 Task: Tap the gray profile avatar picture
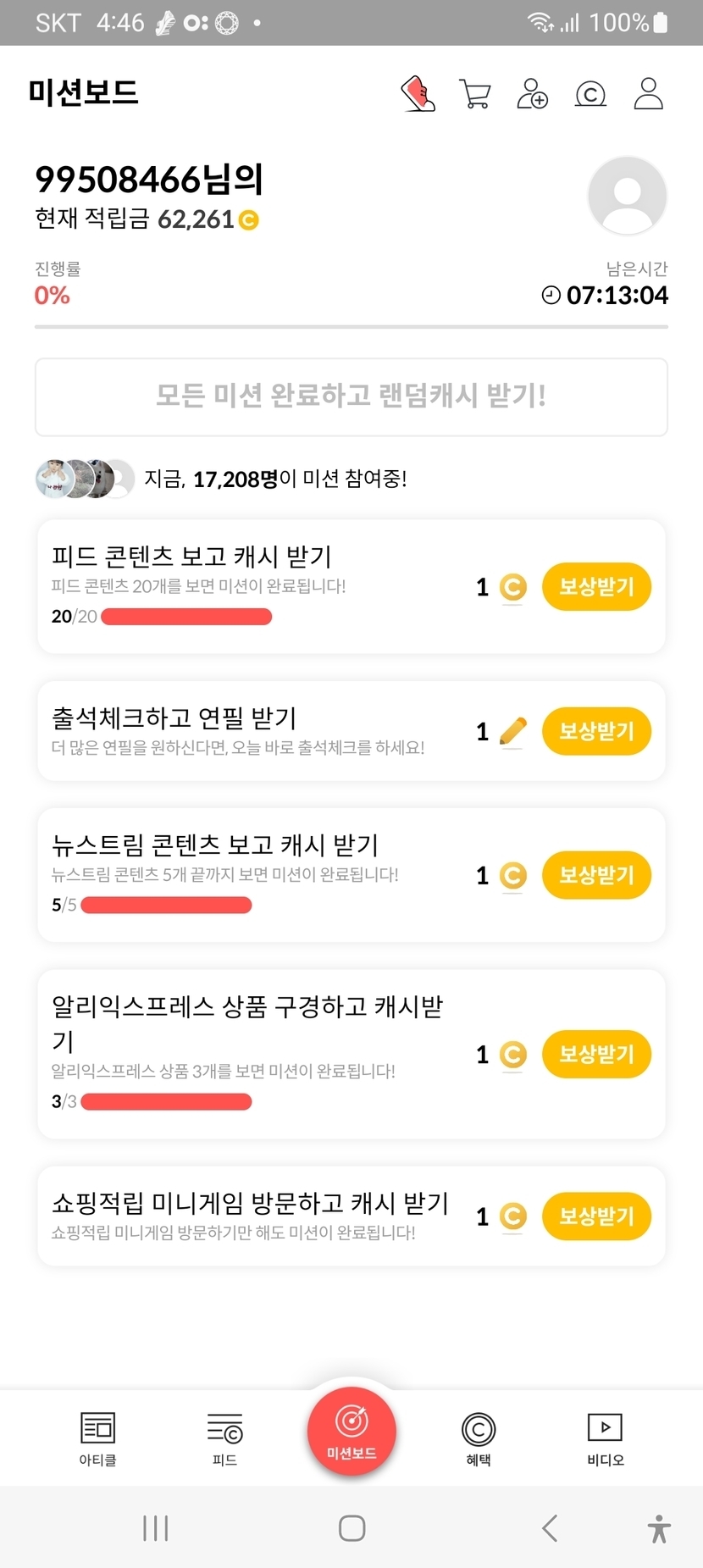click(x=627, y=196)
